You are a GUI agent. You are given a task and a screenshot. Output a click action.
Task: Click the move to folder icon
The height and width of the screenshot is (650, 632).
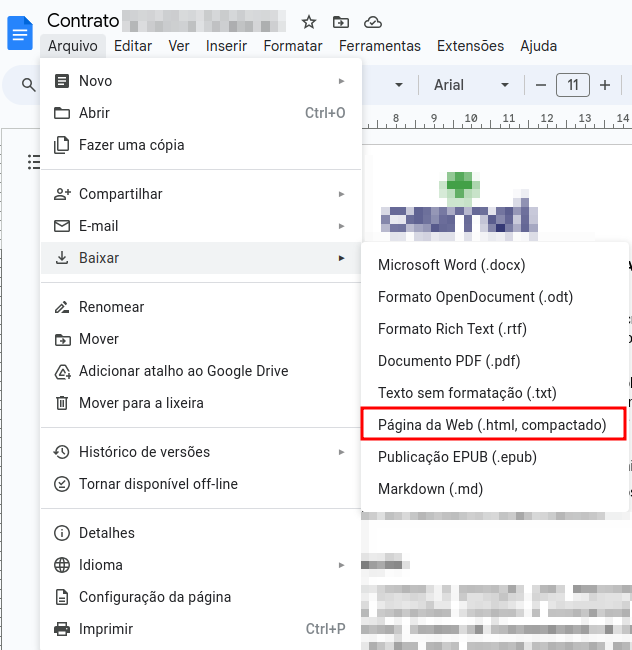pos(341,22)
